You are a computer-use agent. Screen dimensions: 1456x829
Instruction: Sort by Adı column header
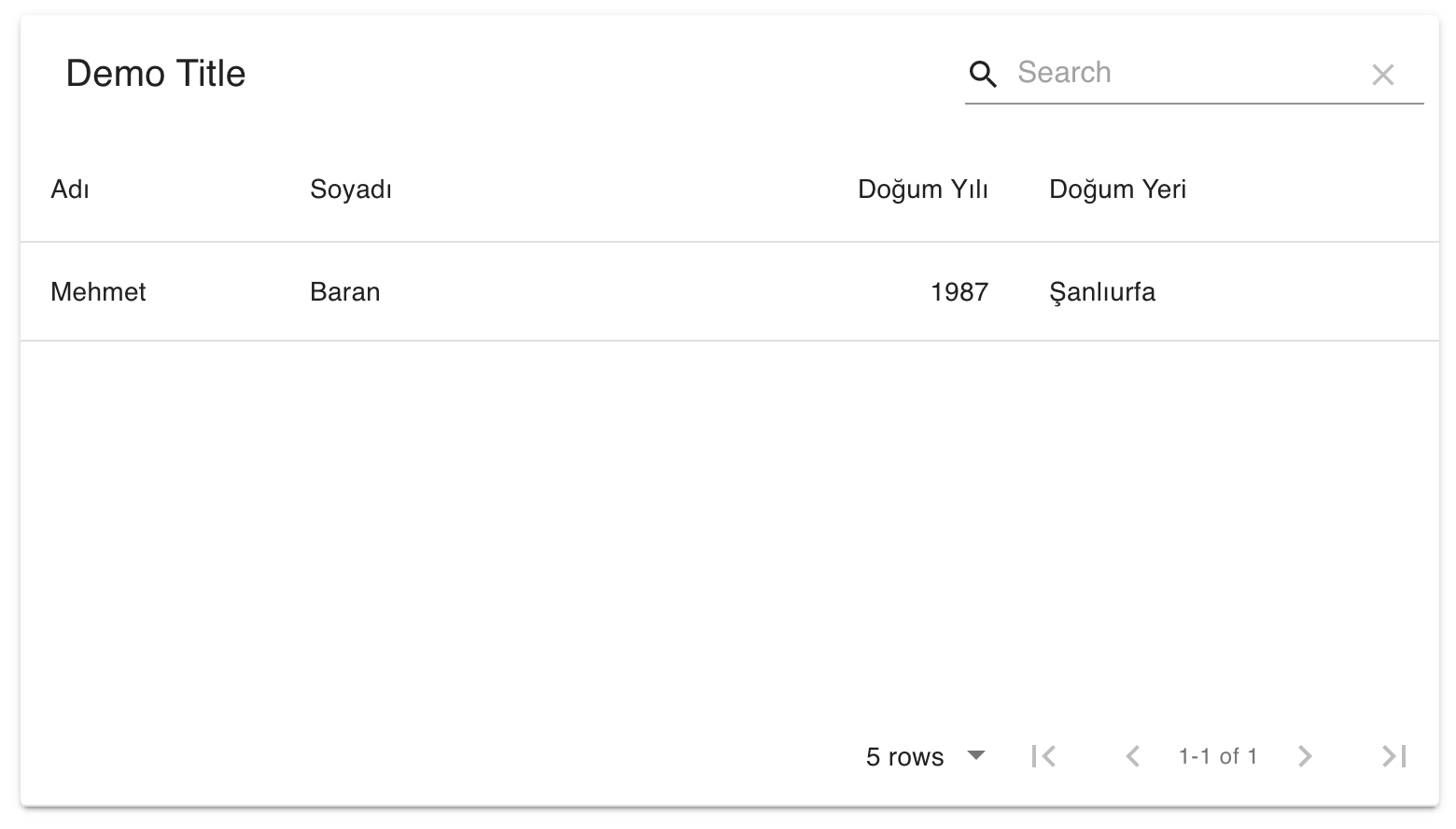70,190
